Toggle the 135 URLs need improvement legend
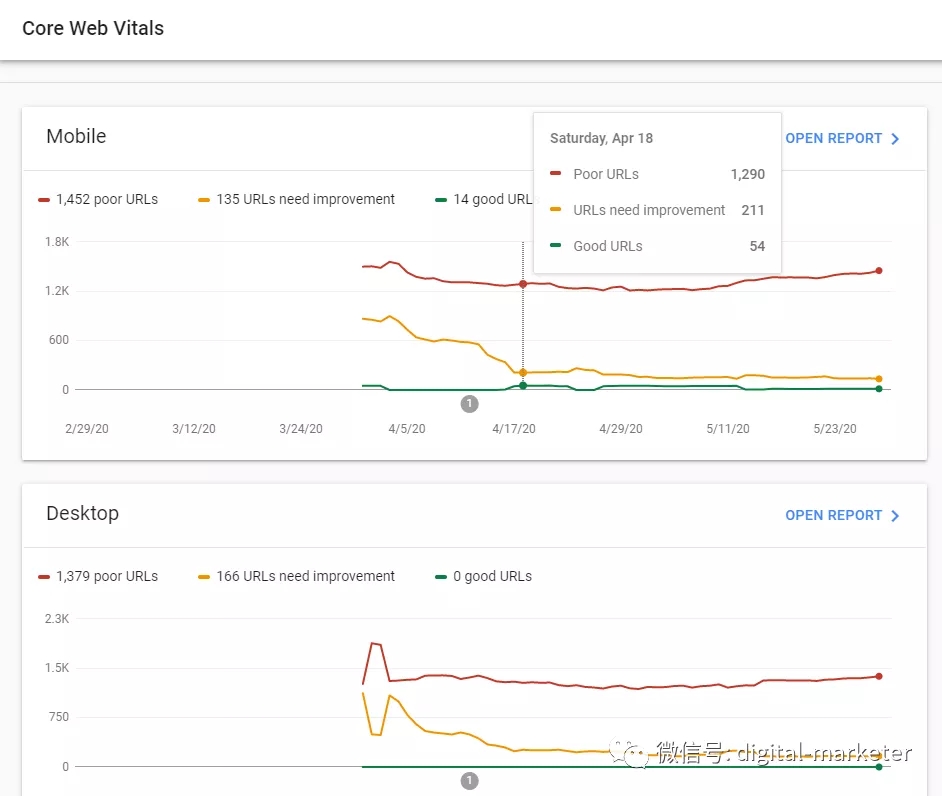 (x=296, y=199)
